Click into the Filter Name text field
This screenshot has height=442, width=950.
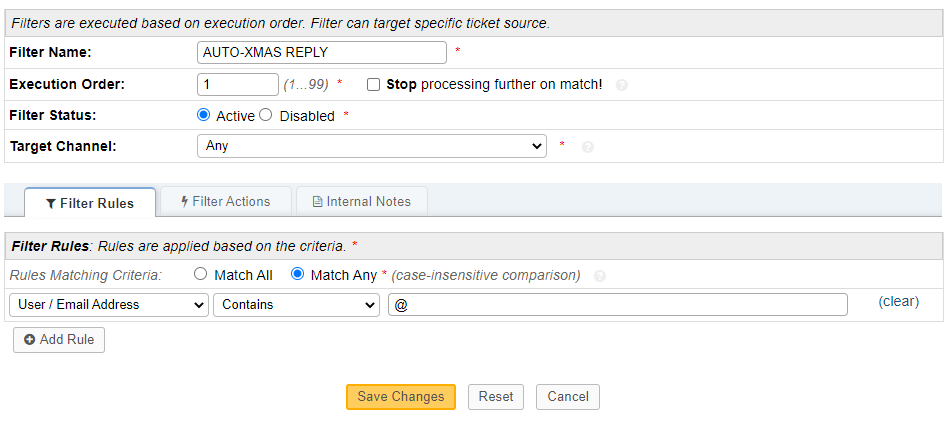tap(322, 53)
